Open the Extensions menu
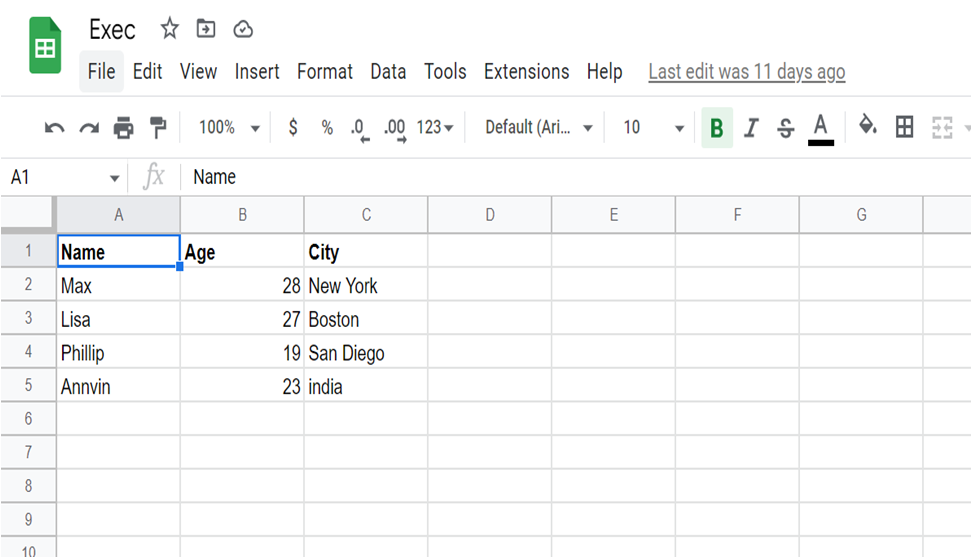Viewport: 972px width, 558px height. 526,72
